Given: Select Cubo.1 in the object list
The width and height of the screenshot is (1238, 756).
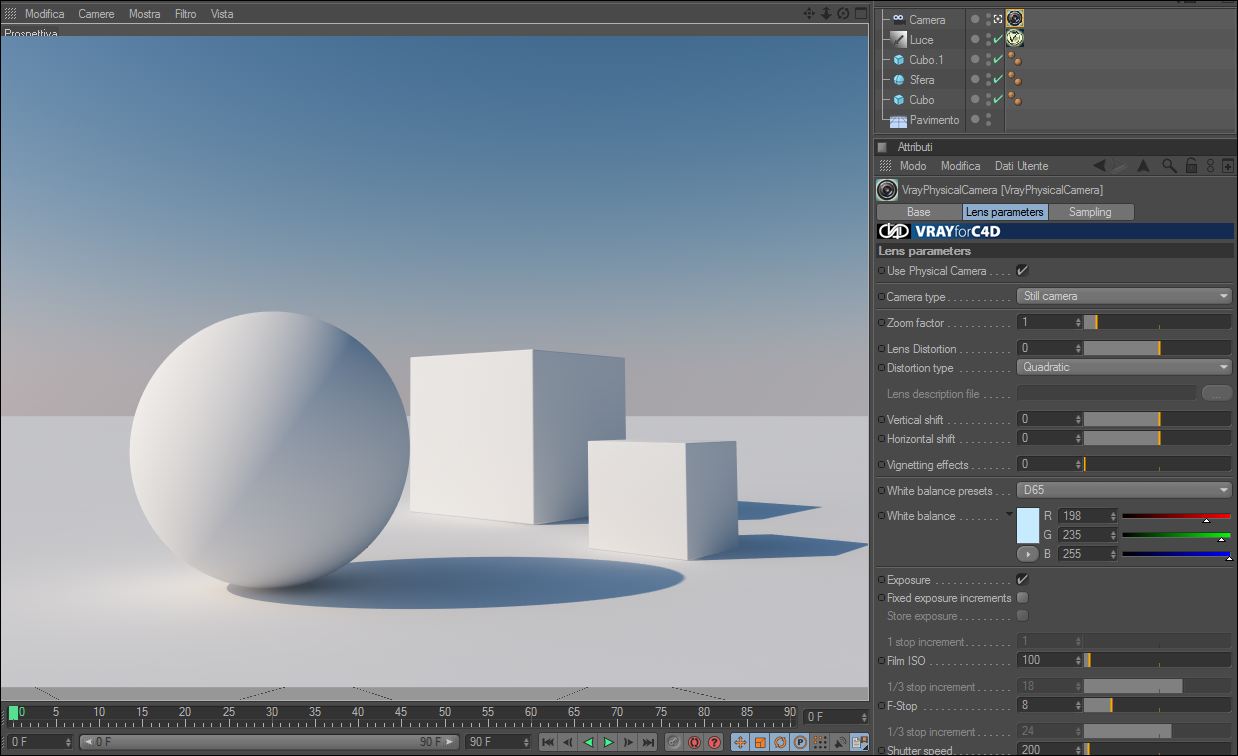Looking at the screenshot, I should [925, 60].
